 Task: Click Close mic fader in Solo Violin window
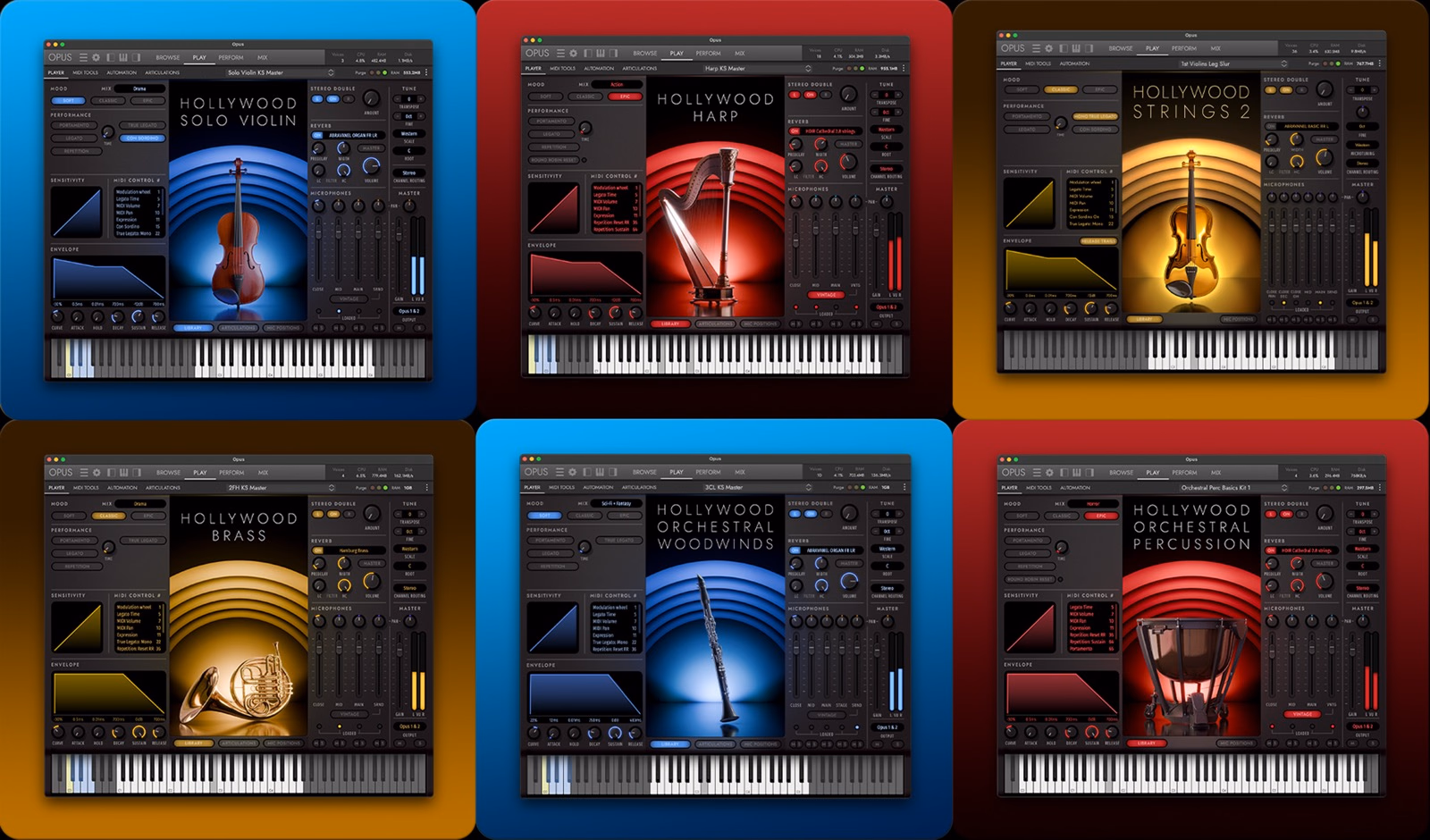(x=318, y=231)
